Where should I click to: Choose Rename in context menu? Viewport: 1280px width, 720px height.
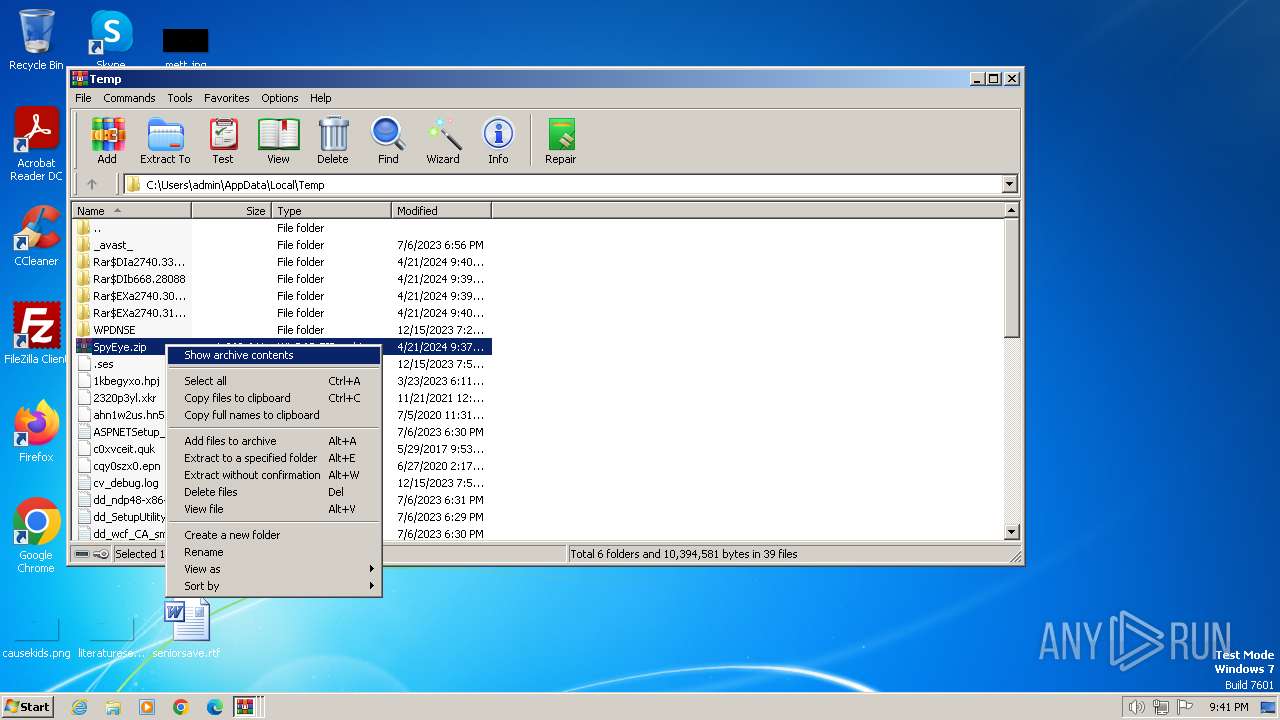(x=273, y=552)
